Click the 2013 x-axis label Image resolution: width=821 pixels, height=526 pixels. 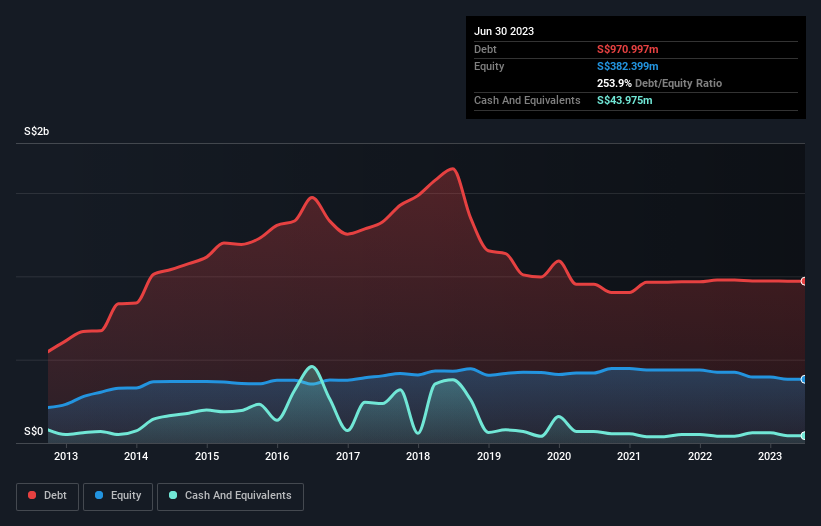coord(66,456)
